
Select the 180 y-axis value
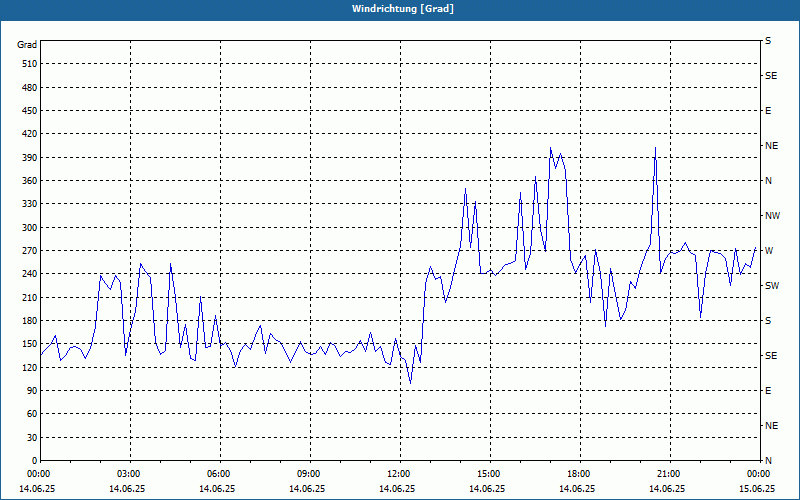pyautogui.click(x=29, y=320)
